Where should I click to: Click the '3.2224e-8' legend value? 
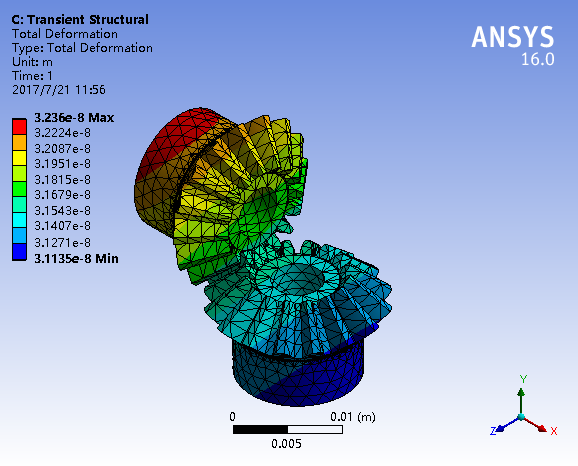tap(62, 133)
